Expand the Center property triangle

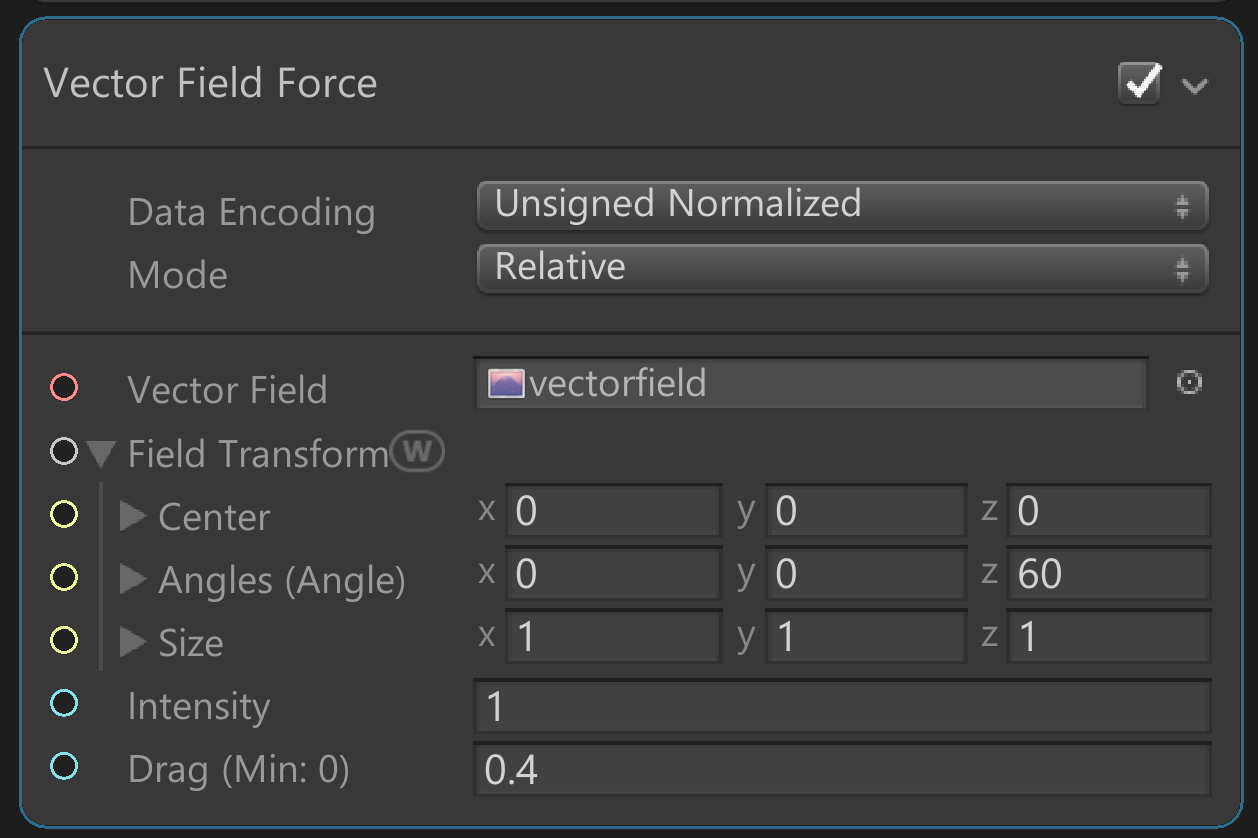[133, 516]
